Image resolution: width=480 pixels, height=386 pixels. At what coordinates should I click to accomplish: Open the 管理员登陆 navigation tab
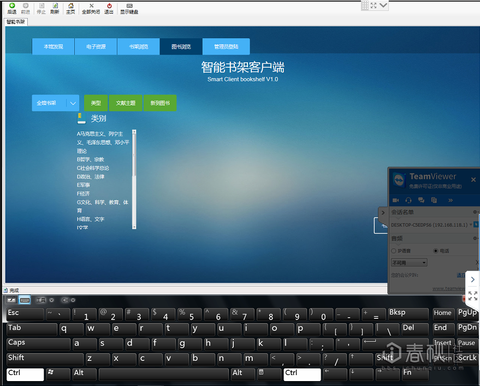point(226,46)
